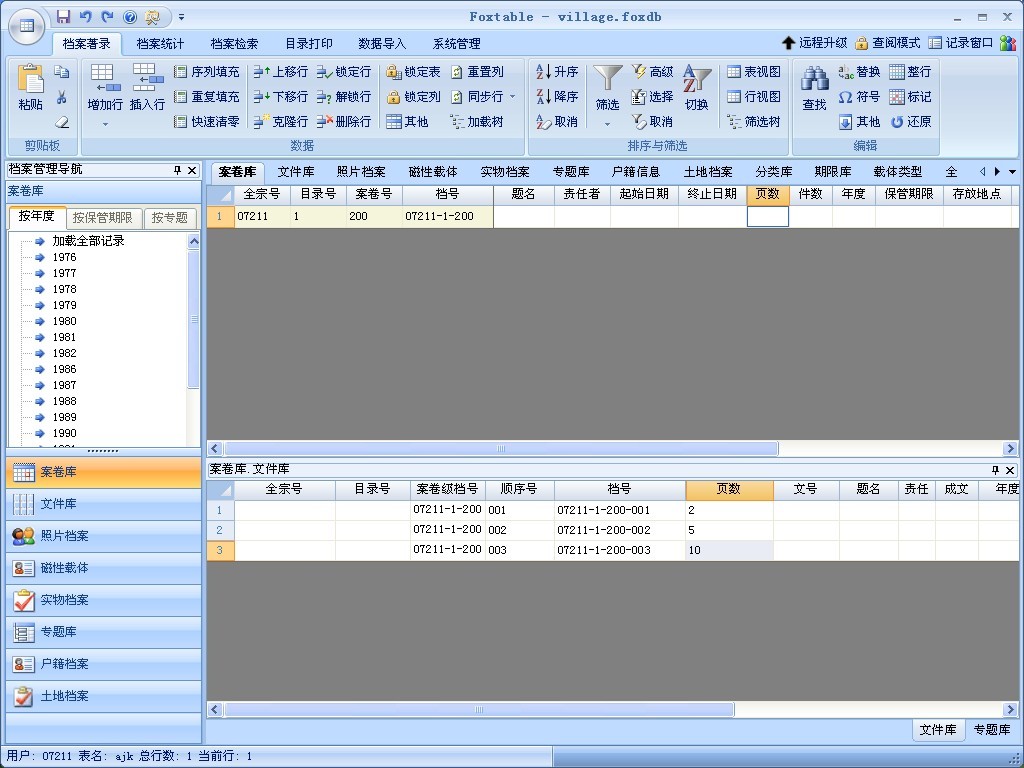Open the 系统管理 ribbon tab

coord(456,44)
